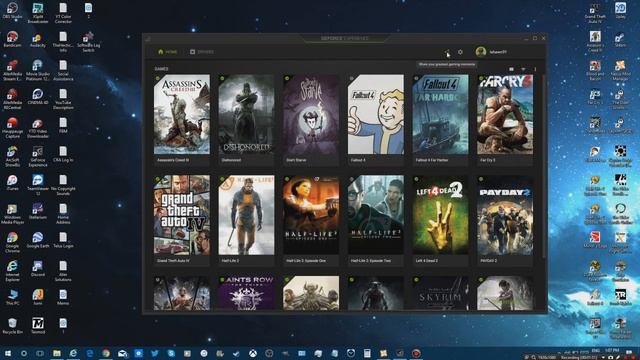Viewport: 640px width, 360px height.
Task: Select No Copyright Sounds file
Action: point(63,185)
